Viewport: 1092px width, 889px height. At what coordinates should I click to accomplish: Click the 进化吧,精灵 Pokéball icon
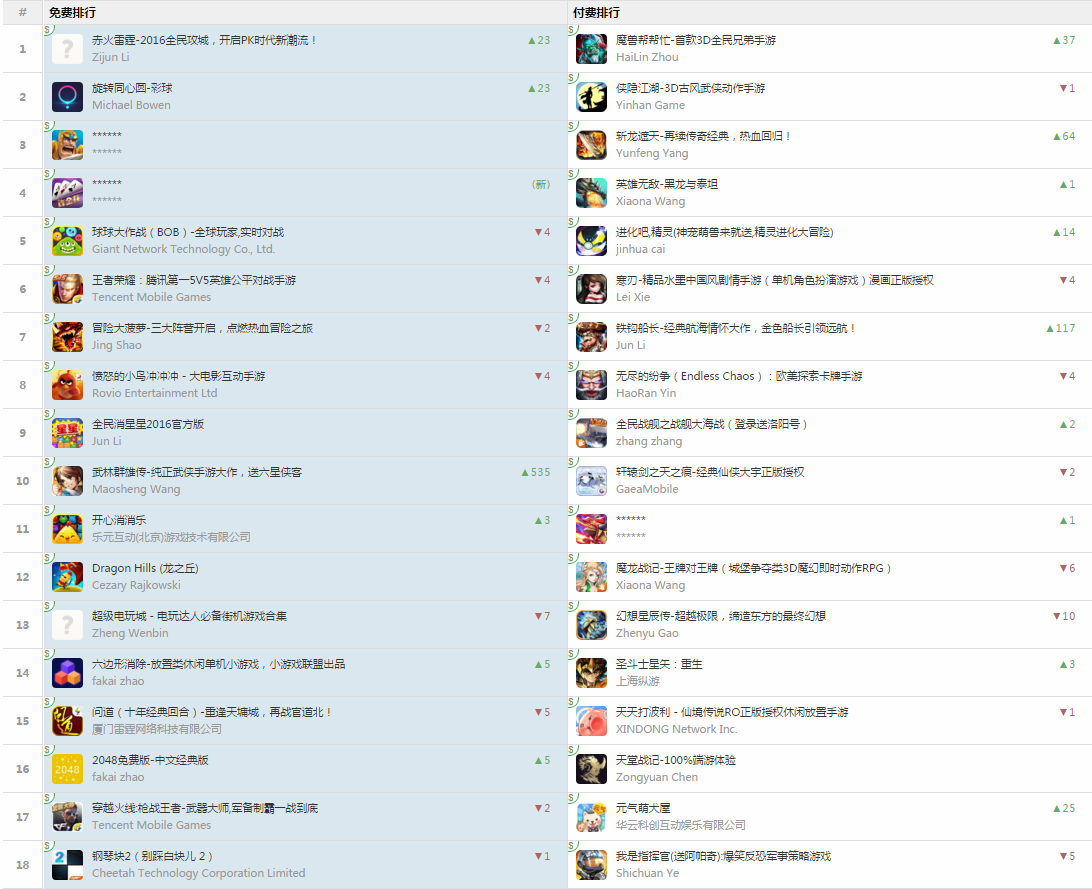click(x=591, y=241)
